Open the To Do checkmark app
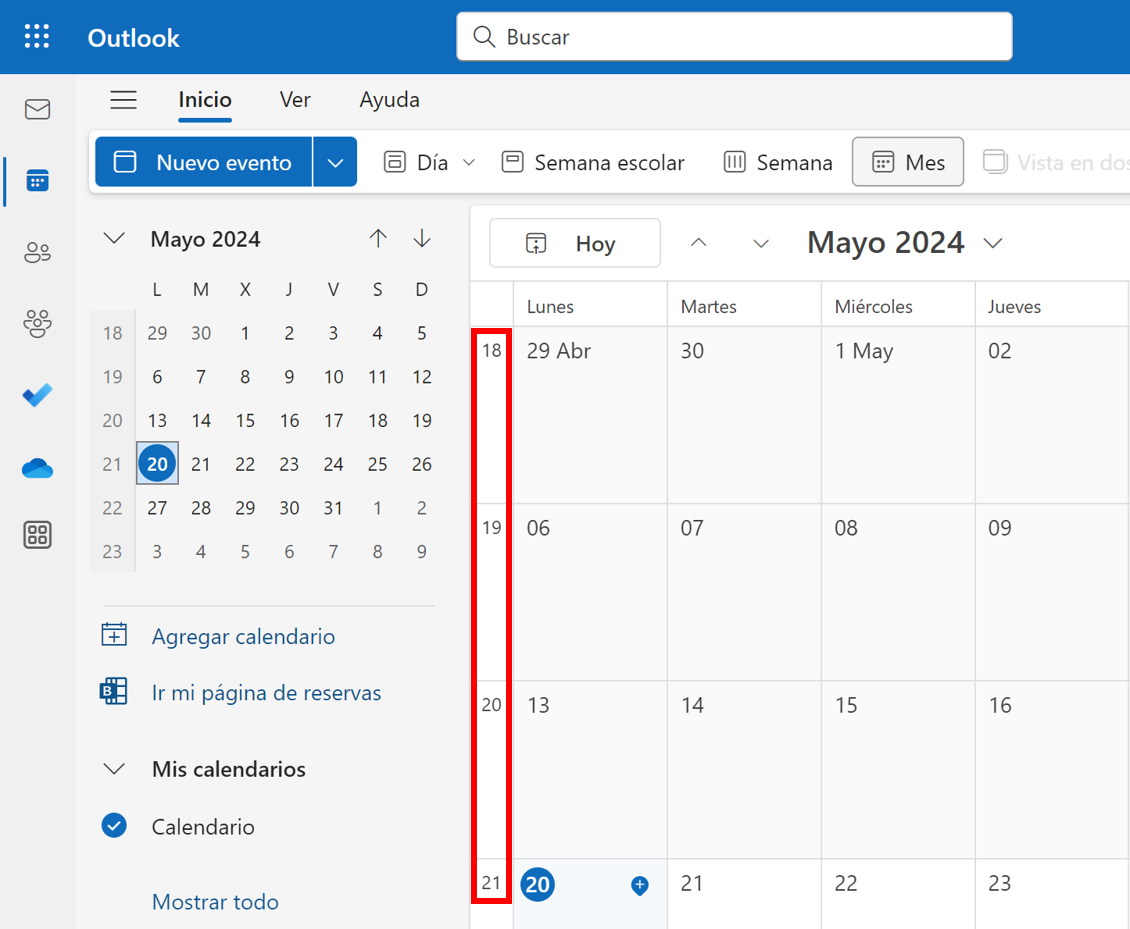 point(37,395)
